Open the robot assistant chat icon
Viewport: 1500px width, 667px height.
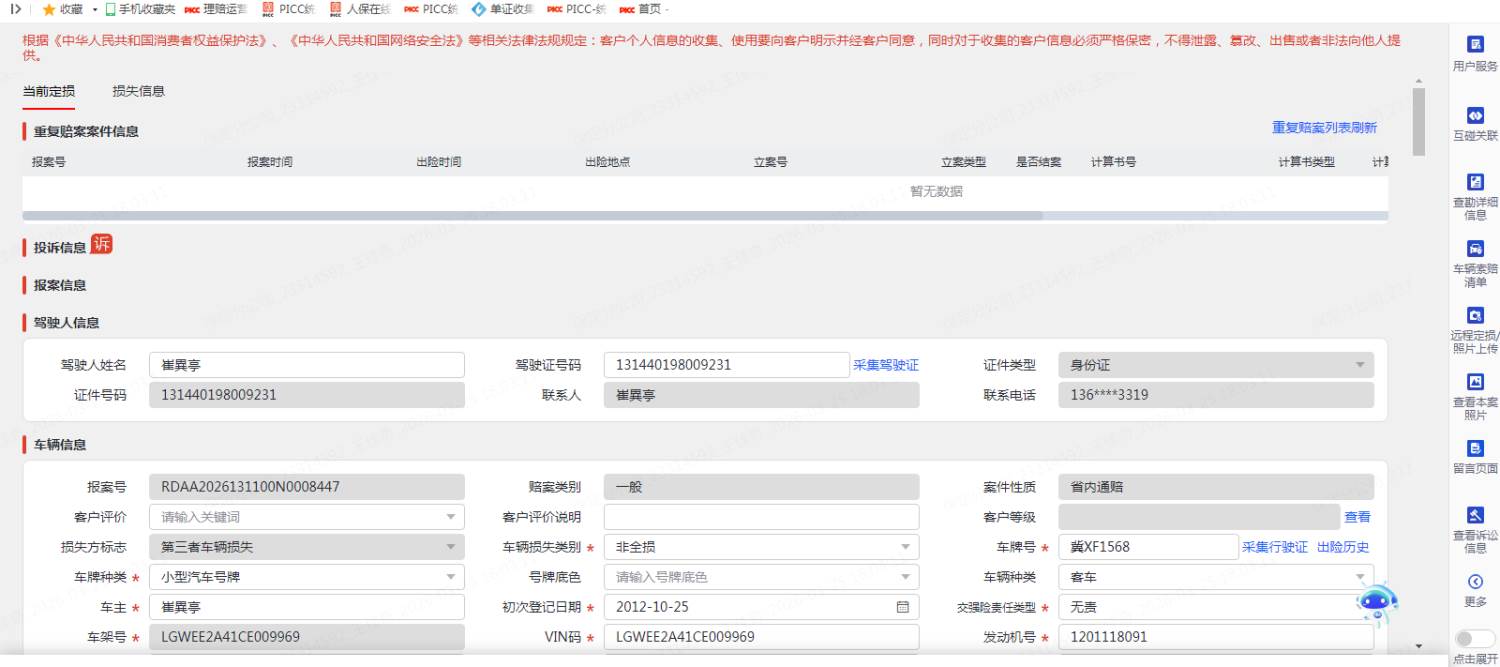(1377, 603)
